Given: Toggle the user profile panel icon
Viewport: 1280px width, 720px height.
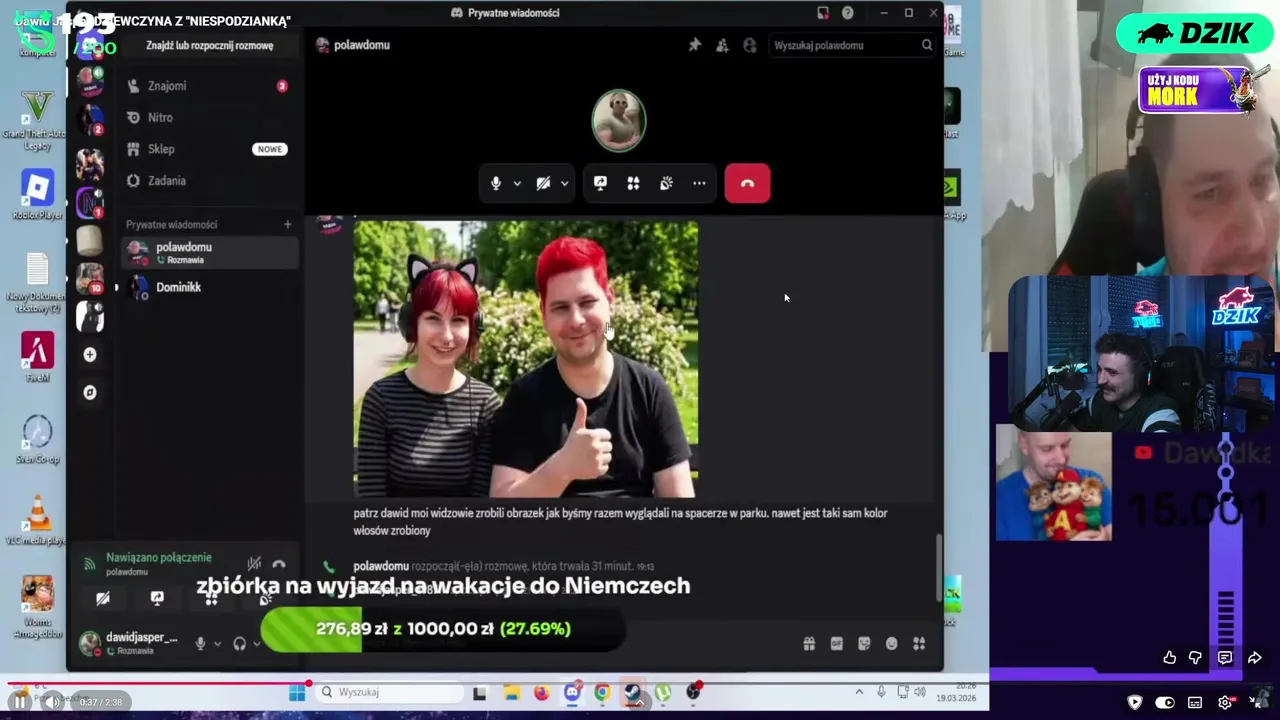Looking at the screenshot, I should tap(749, 45).
